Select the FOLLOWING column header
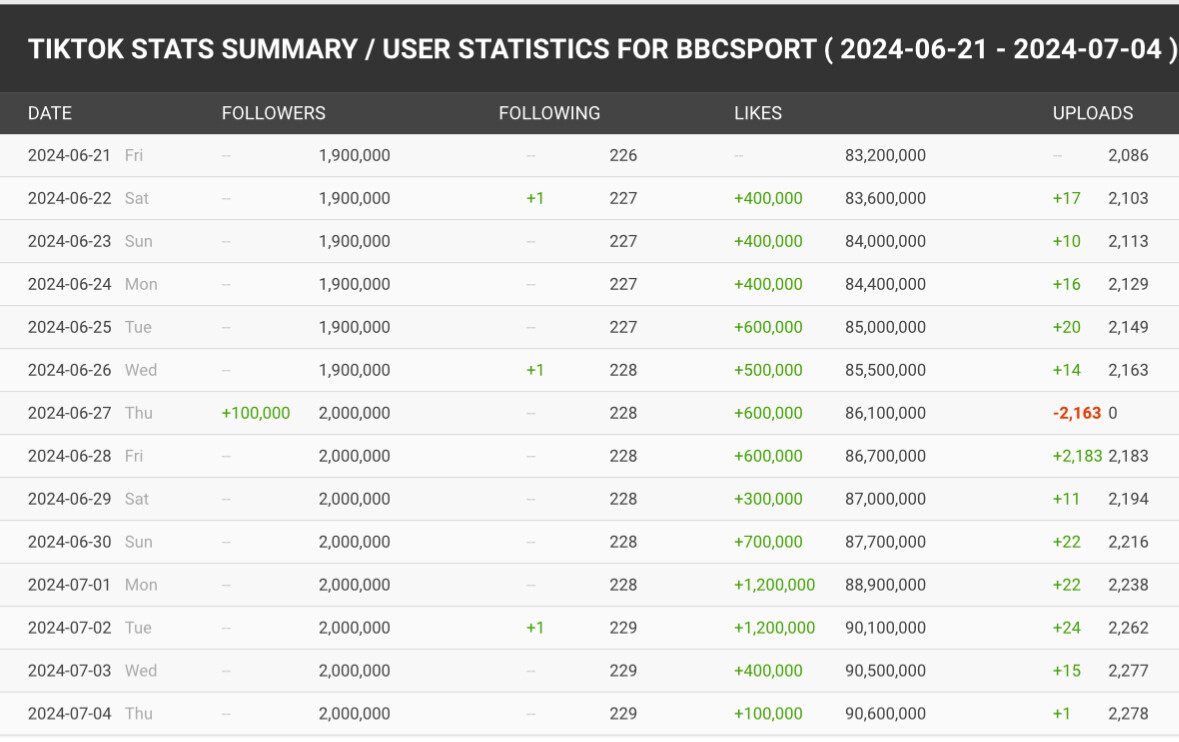 pos(549,113)
